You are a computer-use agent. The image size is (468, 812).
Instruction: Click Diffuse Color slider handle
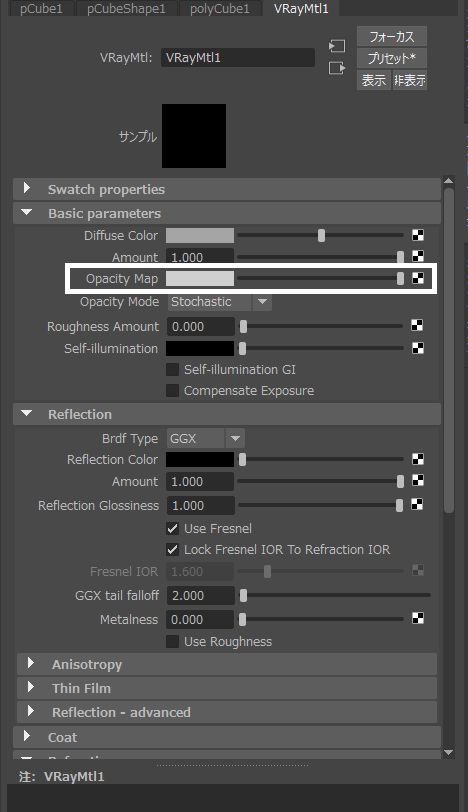[321, 236]
